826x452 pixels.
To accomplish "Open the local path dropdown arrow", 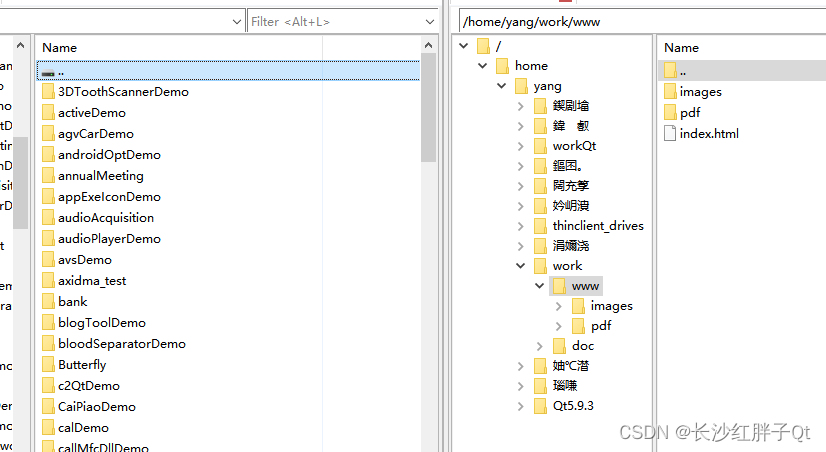I will (237, 22).
